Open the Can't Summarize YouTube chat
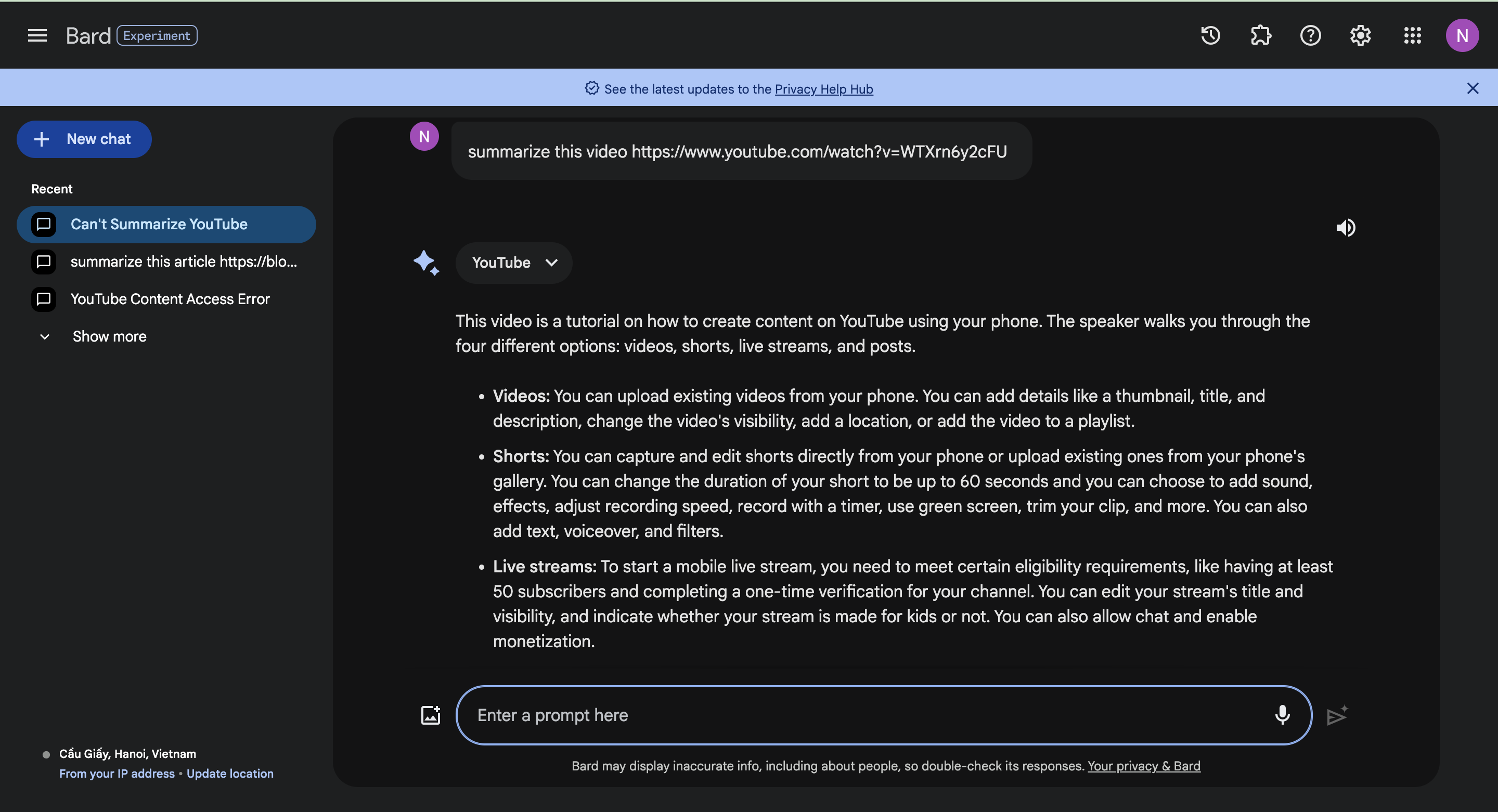This screenshot has height=812, width=1498. pyautogui.click(x=166, y=225)
